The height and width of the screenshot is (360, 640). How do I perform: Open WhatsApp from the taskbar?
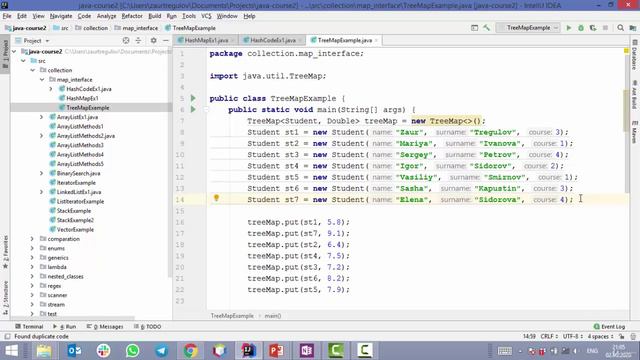click(132, 351)
